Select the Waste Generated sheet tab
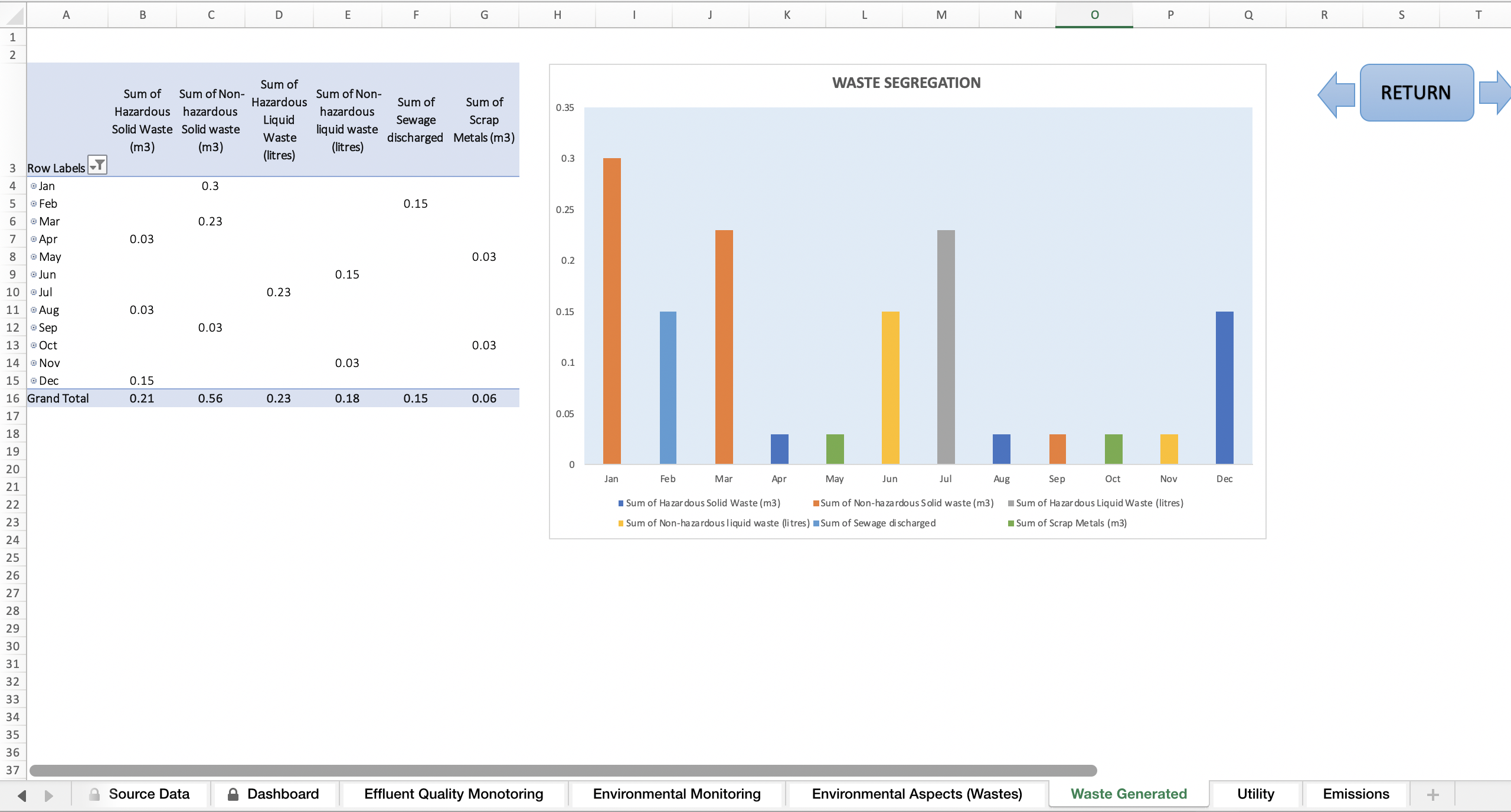The width and height of the screenshot is (1511, 812). point(1129,794)
